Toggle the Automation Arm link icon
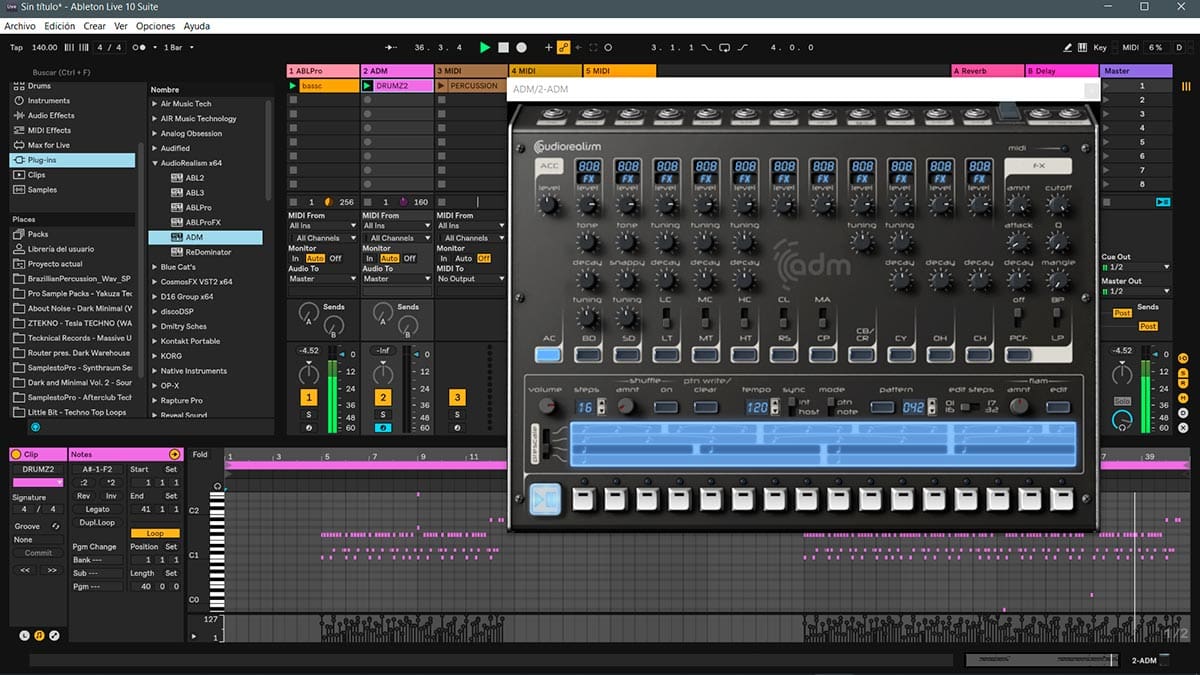The image size is (1200, 675). pyautogui.click(x=563, y=47)
